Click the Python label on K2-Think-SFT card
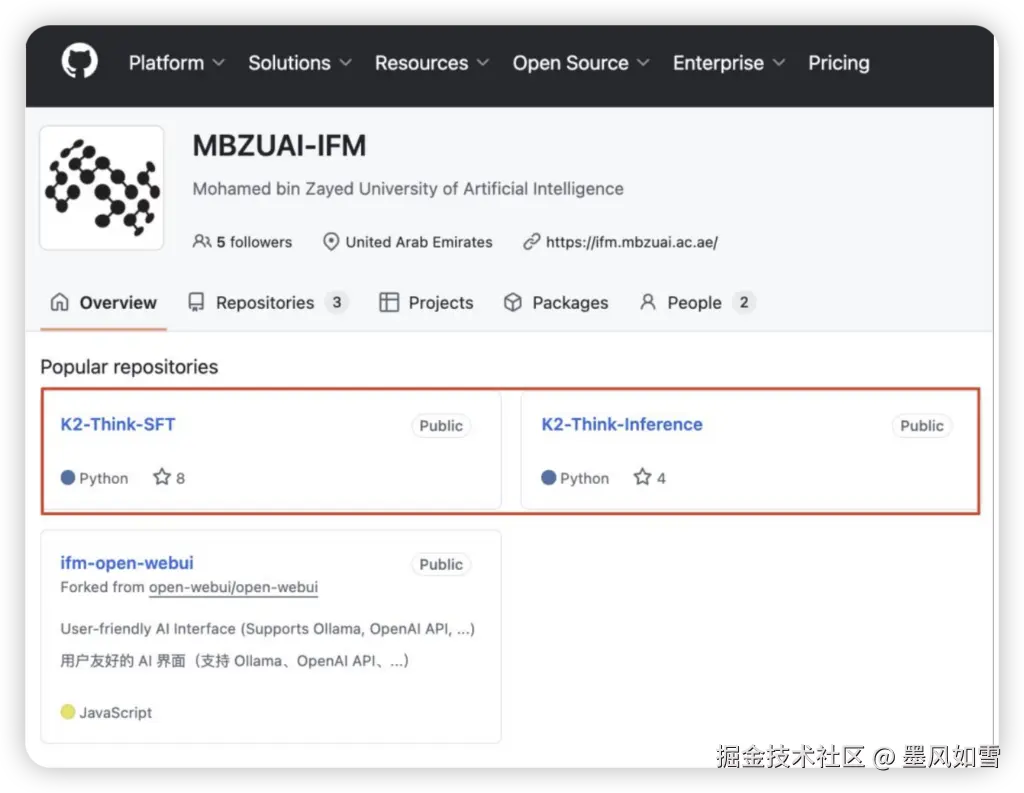 (x=104, y=478)
